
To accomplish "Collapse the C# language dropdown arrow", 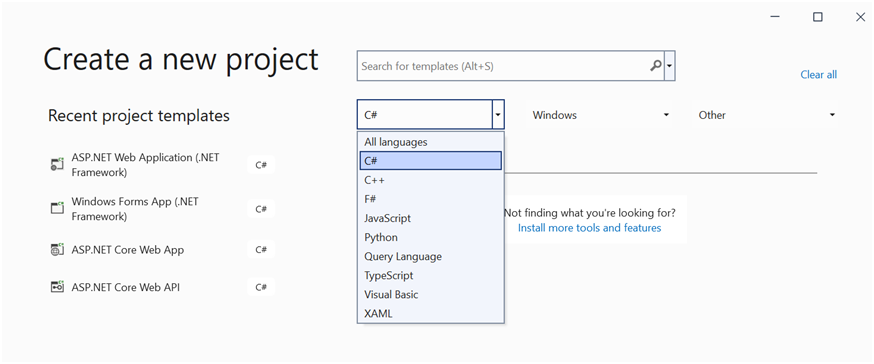I will click(x=498, y=115).
